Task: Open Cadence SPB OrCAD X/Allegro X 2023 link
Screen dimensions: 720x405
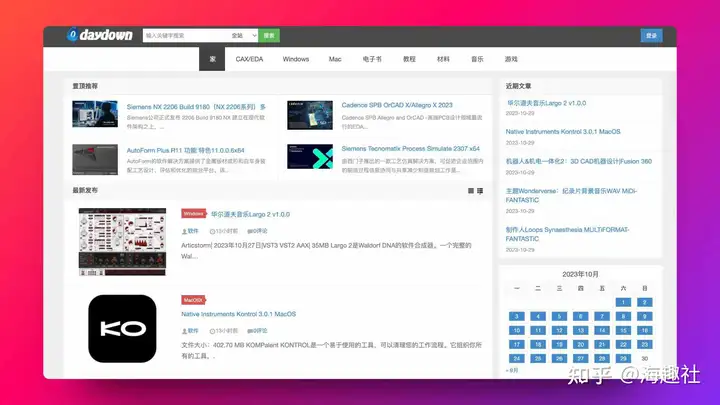Action: [397, 105]
